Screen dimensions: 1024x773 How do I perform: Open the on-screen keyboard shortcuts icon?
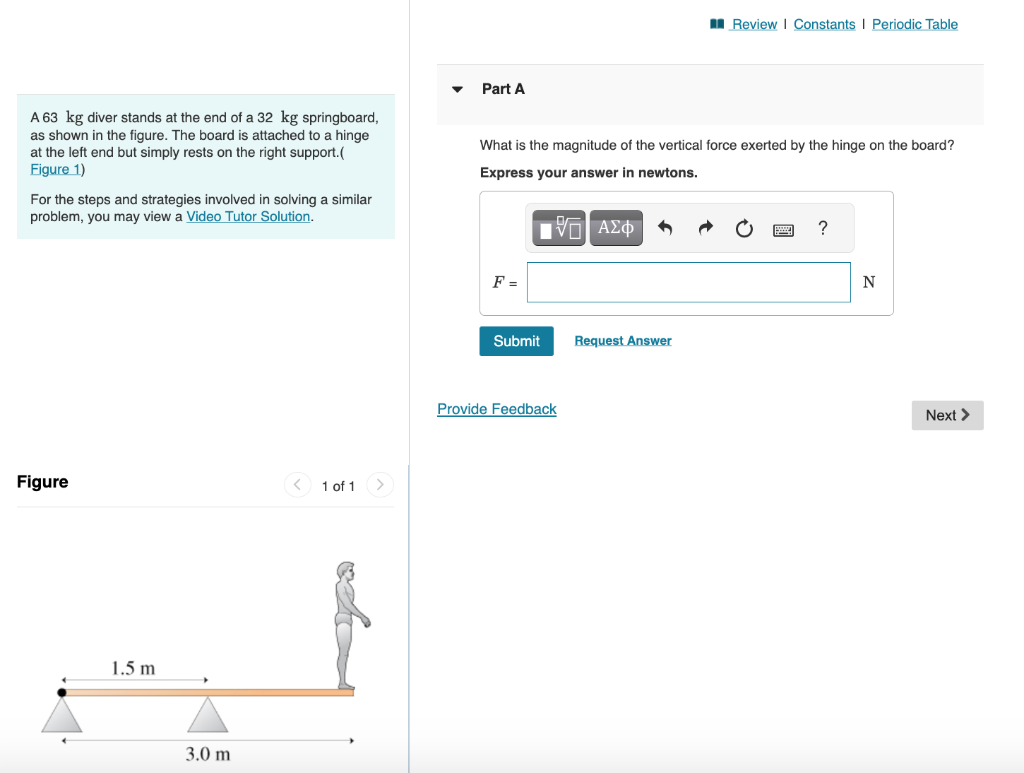(783, 228)
